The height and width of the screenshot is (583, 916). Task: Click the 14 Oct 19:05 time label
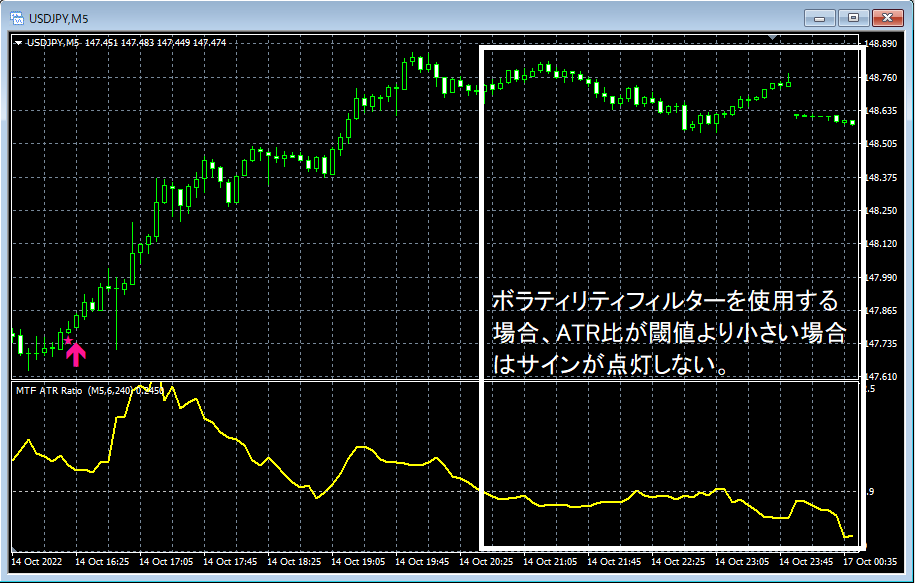(x=358, y=562)
